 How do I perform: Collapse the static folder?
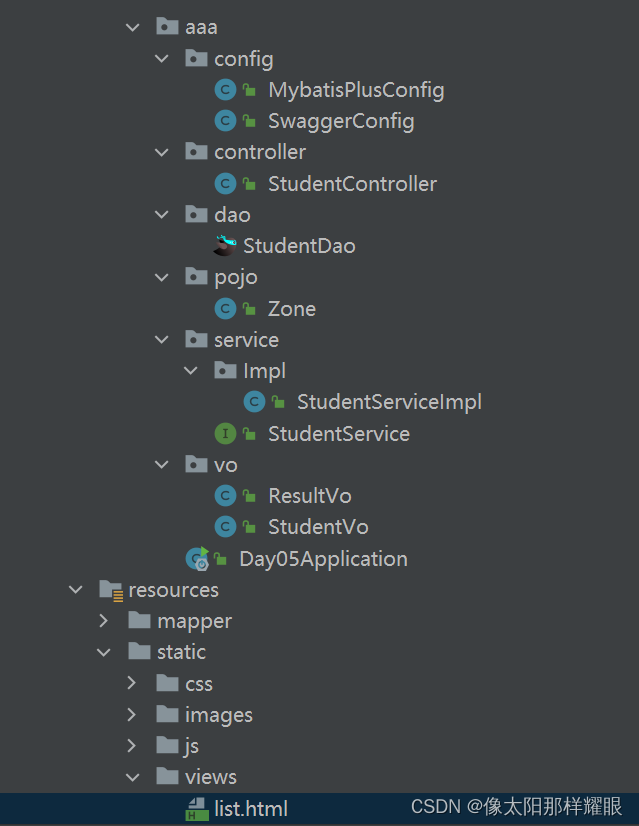coord(103,651)
